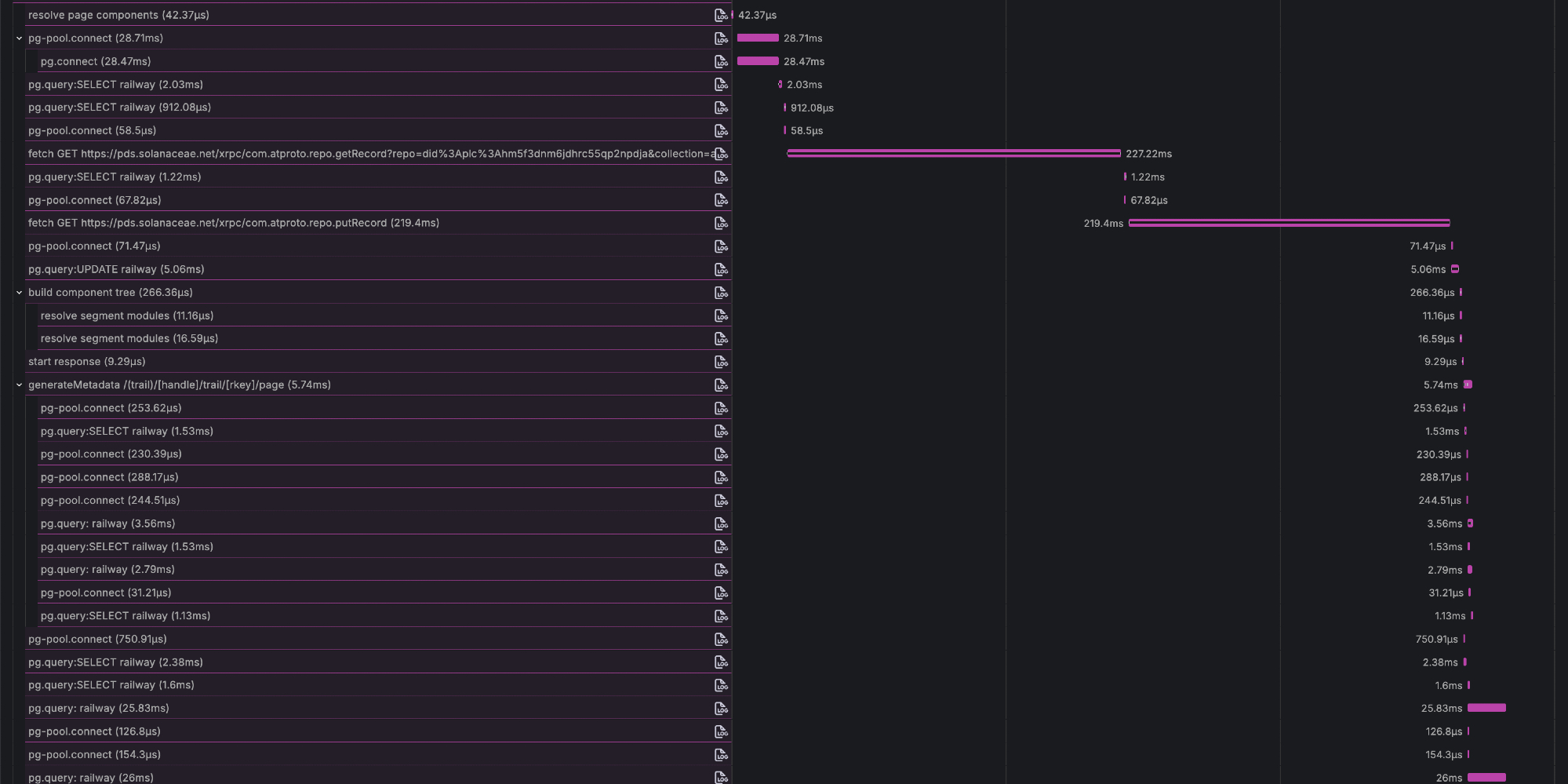Open logs icon for pg.connect (28.47ms) span

pos(721,61)
